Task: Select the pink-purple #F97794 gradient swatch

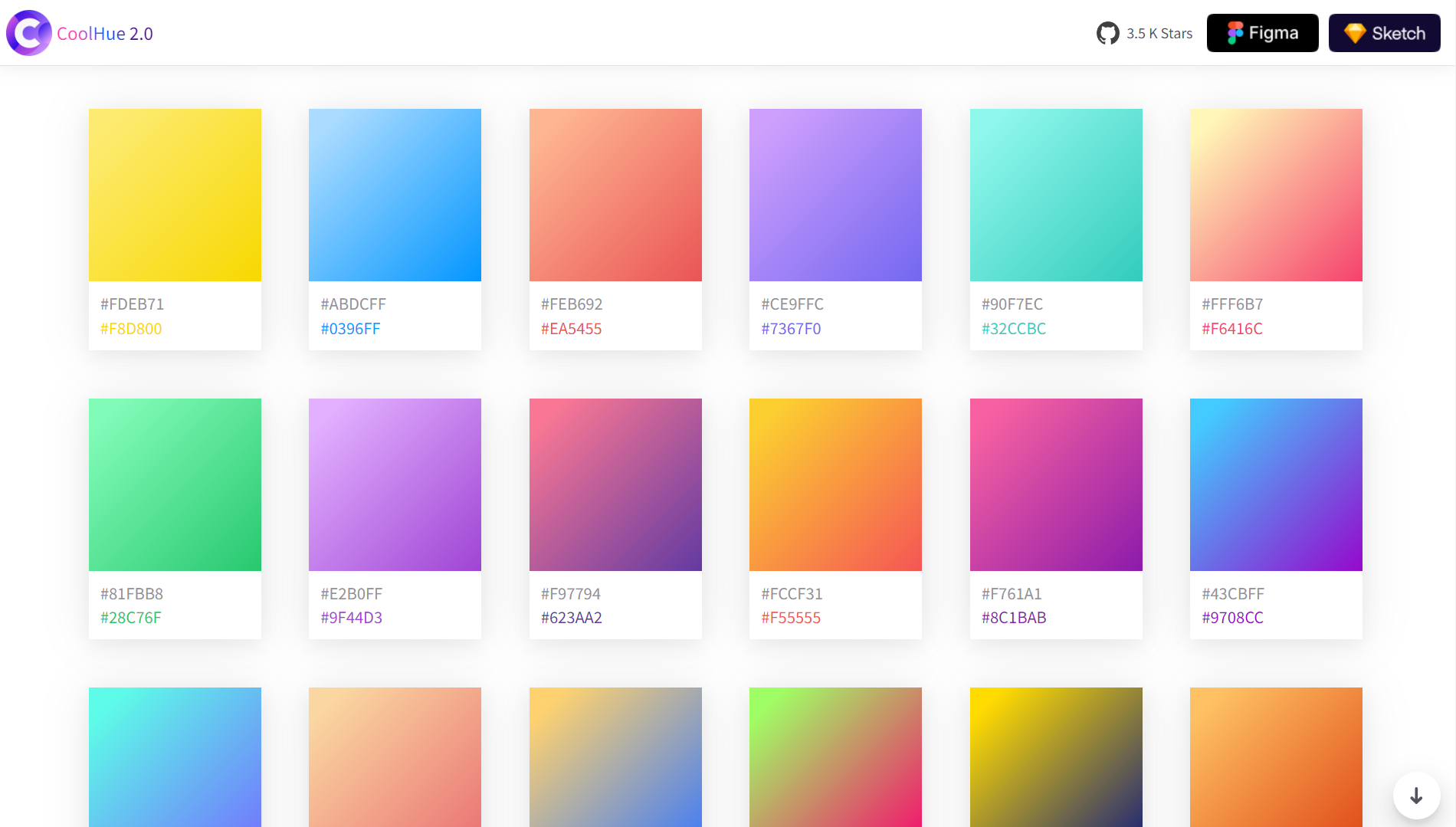Action: (x=615, y=484)
